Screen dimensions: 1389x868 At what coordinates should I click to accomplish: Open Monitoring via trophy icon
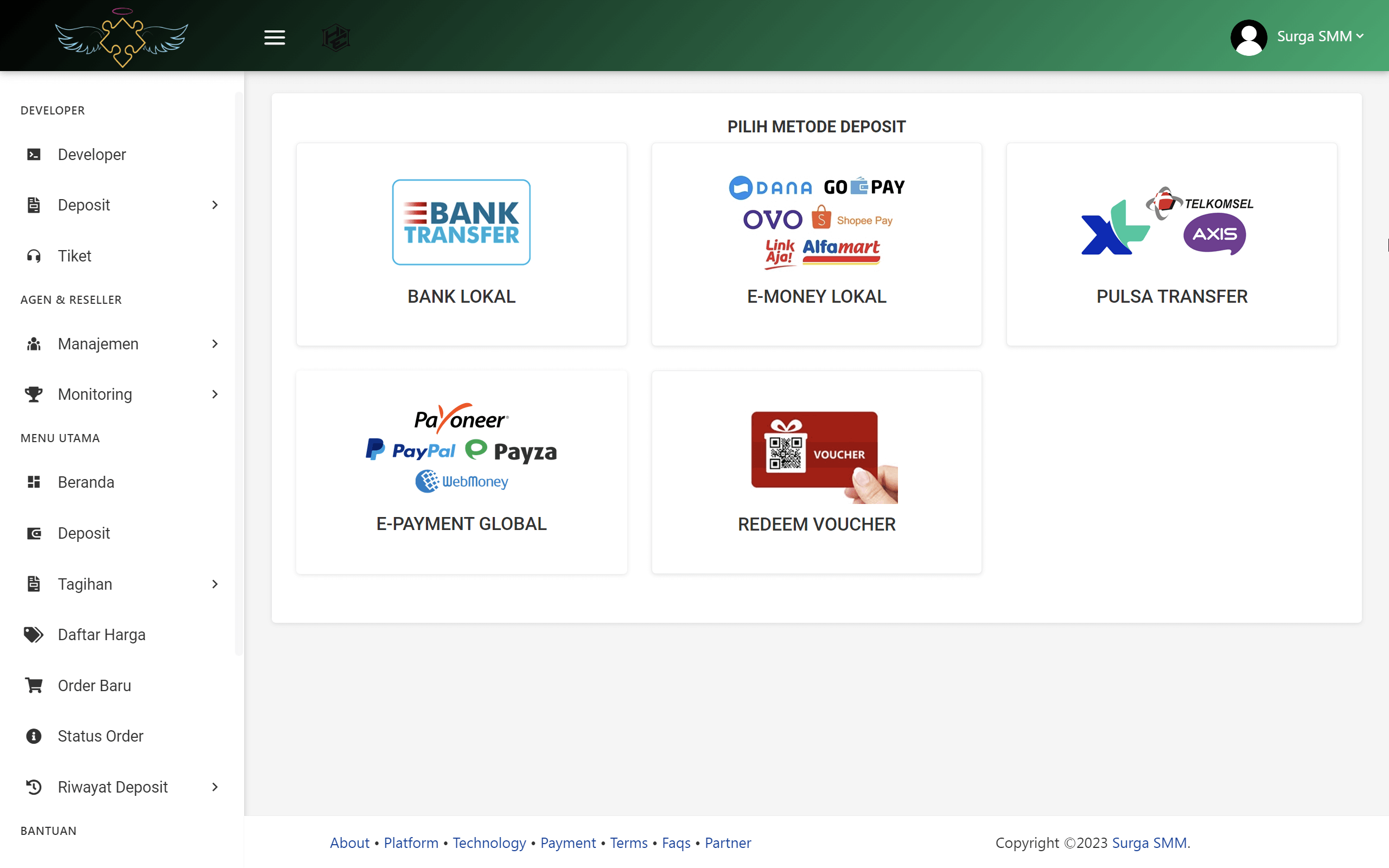pos(33,394)
